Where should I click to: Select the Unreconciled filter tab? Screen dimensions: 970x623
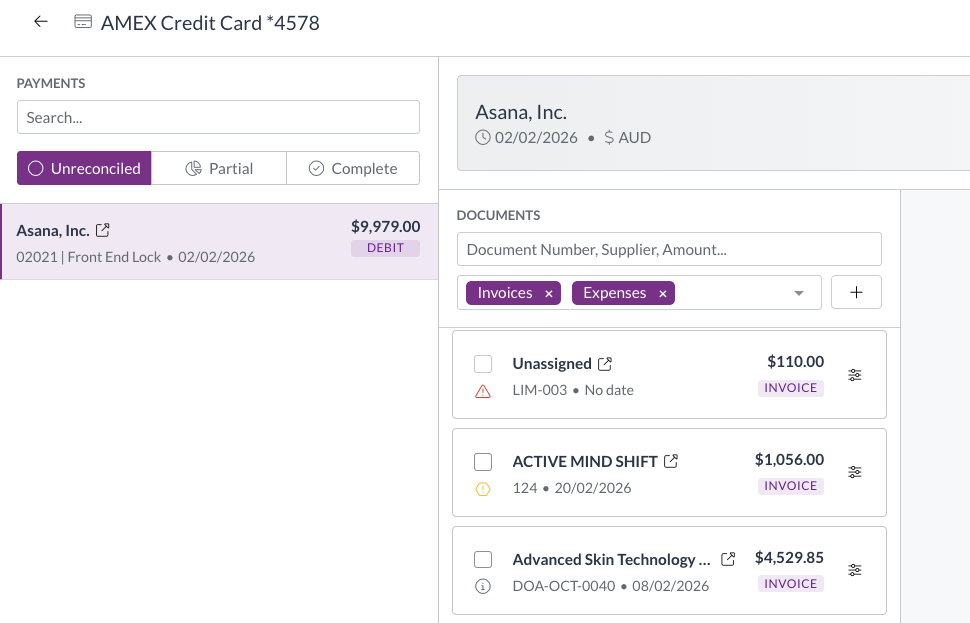coord(84,169)
